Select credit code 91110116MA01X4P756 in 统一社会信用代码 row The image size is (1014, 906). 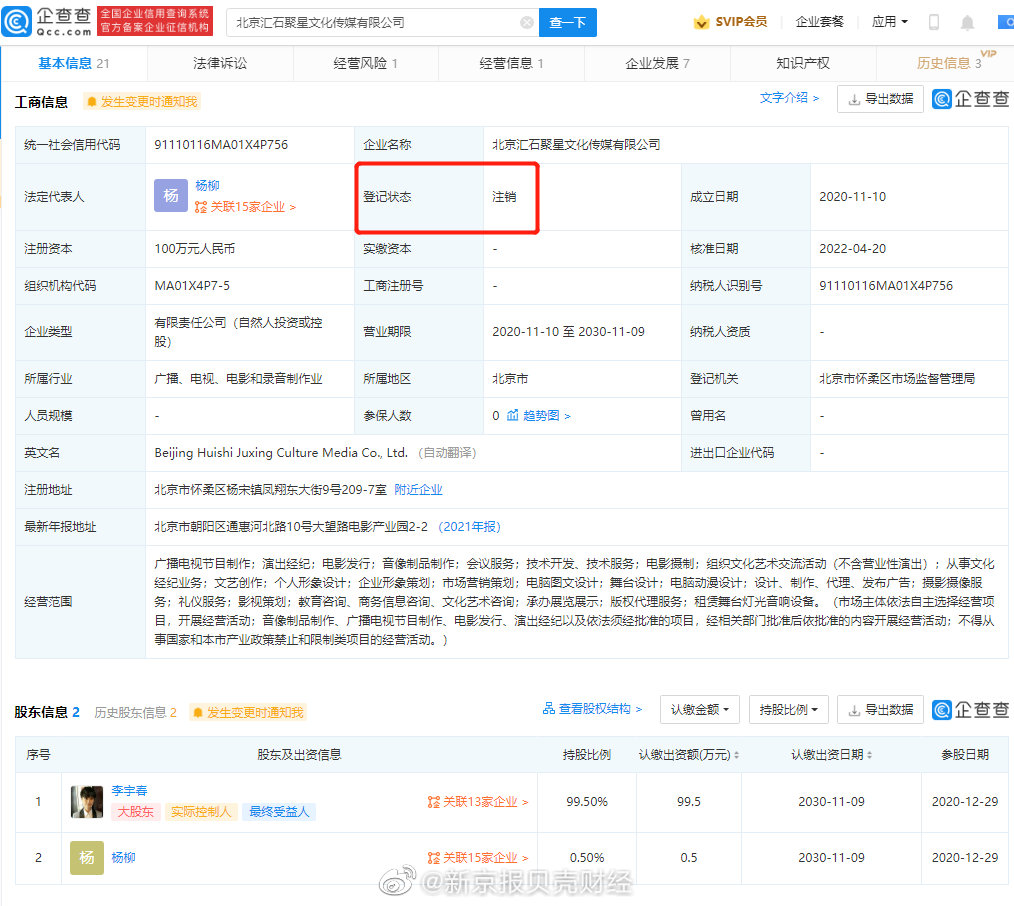coord(221,145)
